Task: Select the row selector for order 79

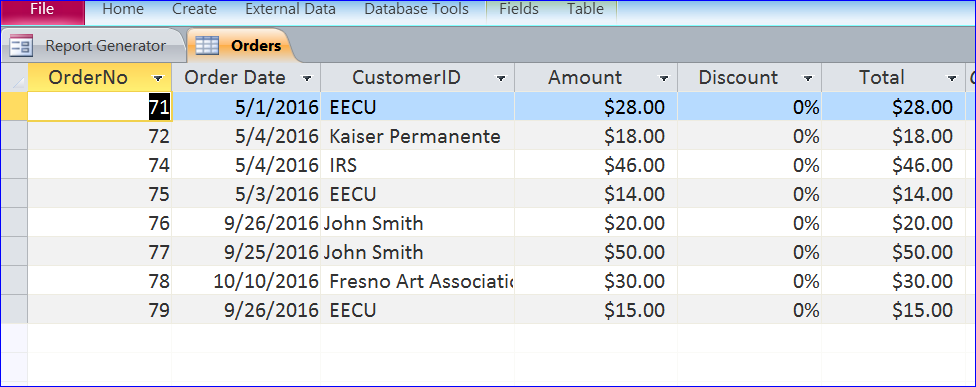Action: tap(14, 309)
